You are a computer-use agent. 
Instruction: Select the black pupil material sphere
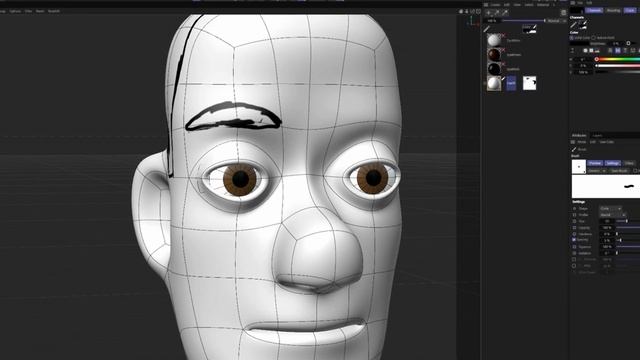click(494, 69)
